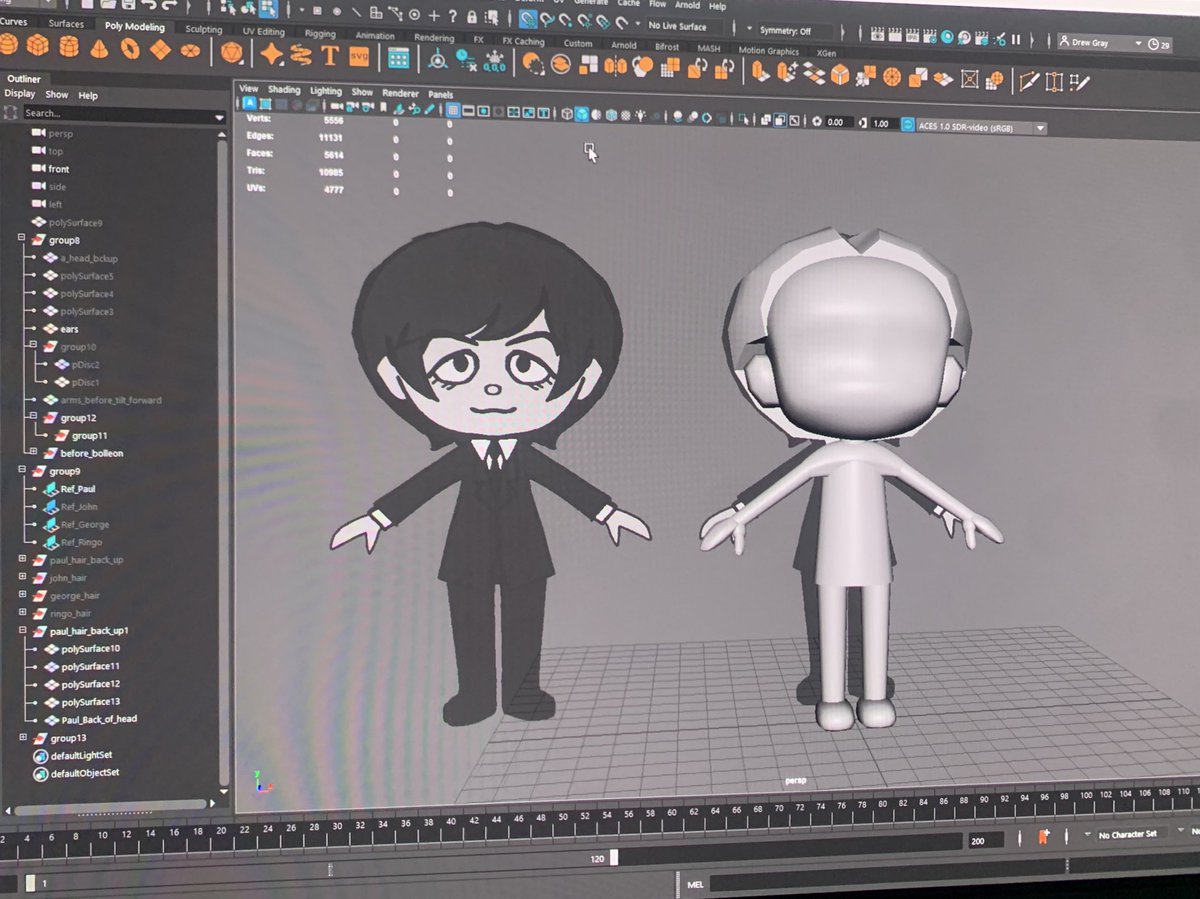The image size is (1200, 899).
Task: Toggle use all lights bulb icon
Action: click(640, 116)
